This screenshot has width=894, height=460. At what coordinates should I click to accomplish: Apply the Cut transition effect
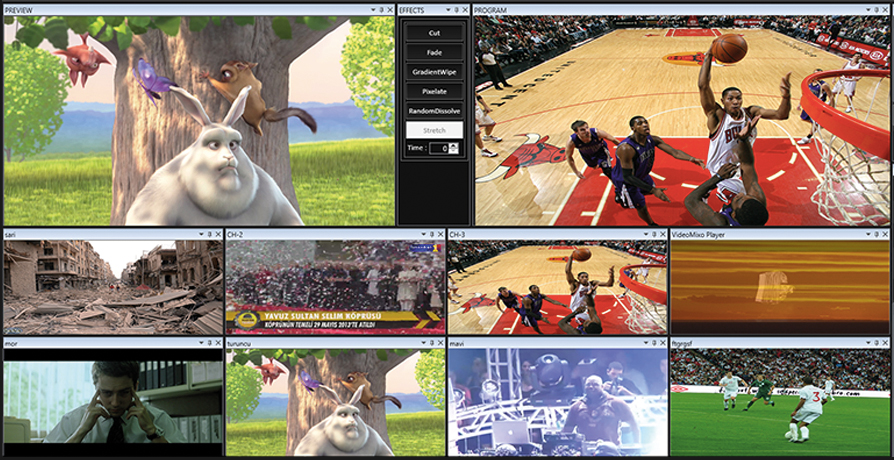point(434,33)
